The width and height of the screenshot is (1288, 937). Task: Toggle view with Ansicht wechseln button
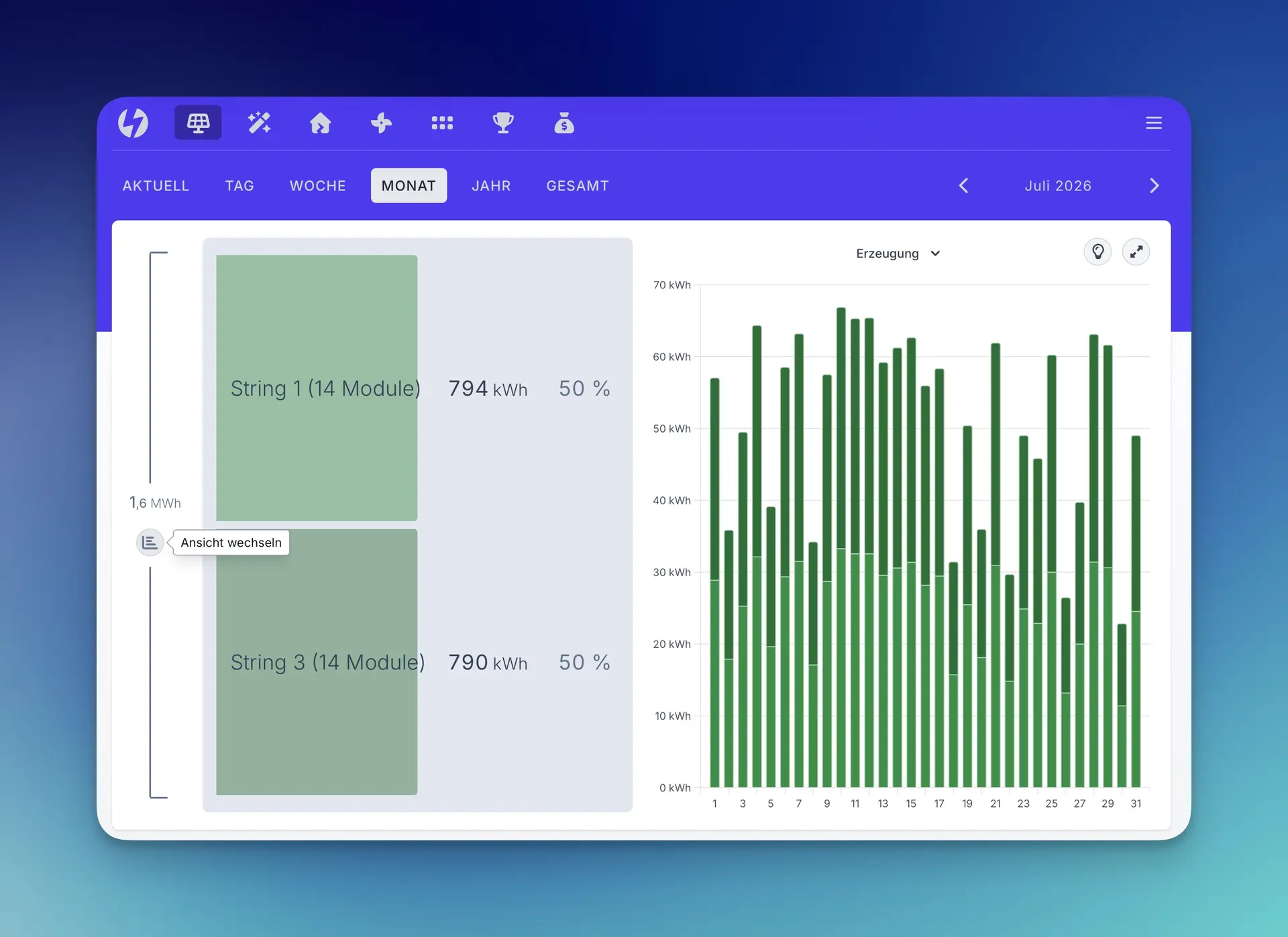coord(150,542)
